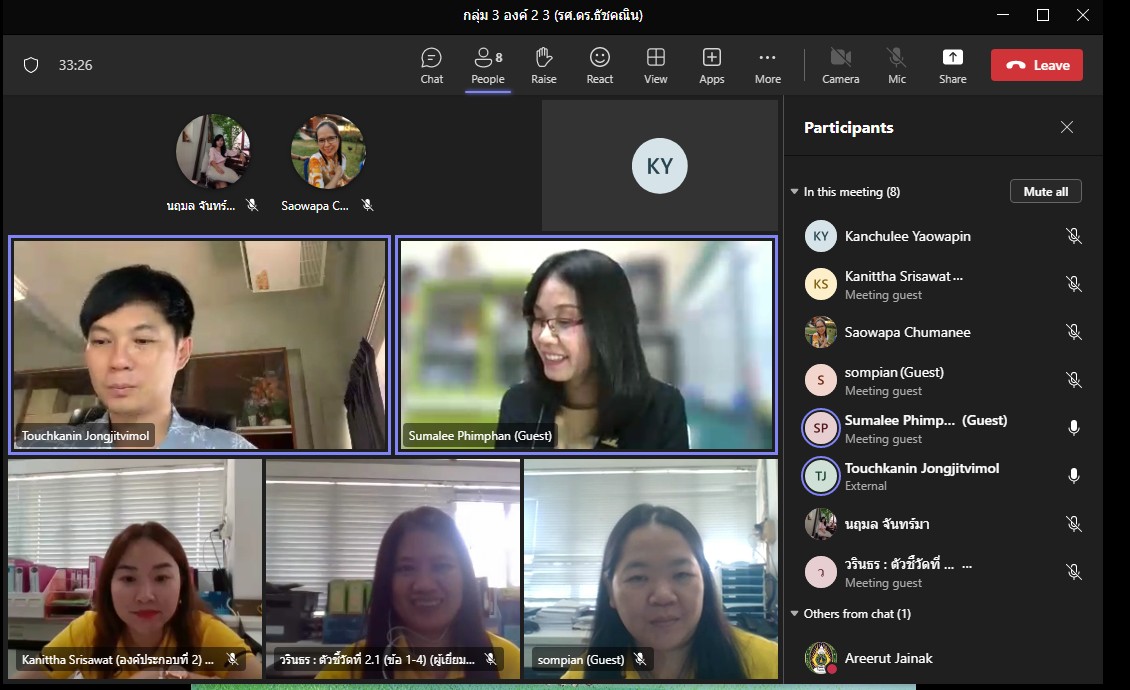Open the More options menu
The width and height of the screenshot is (1130, 690).
click(x=767, y=65)
